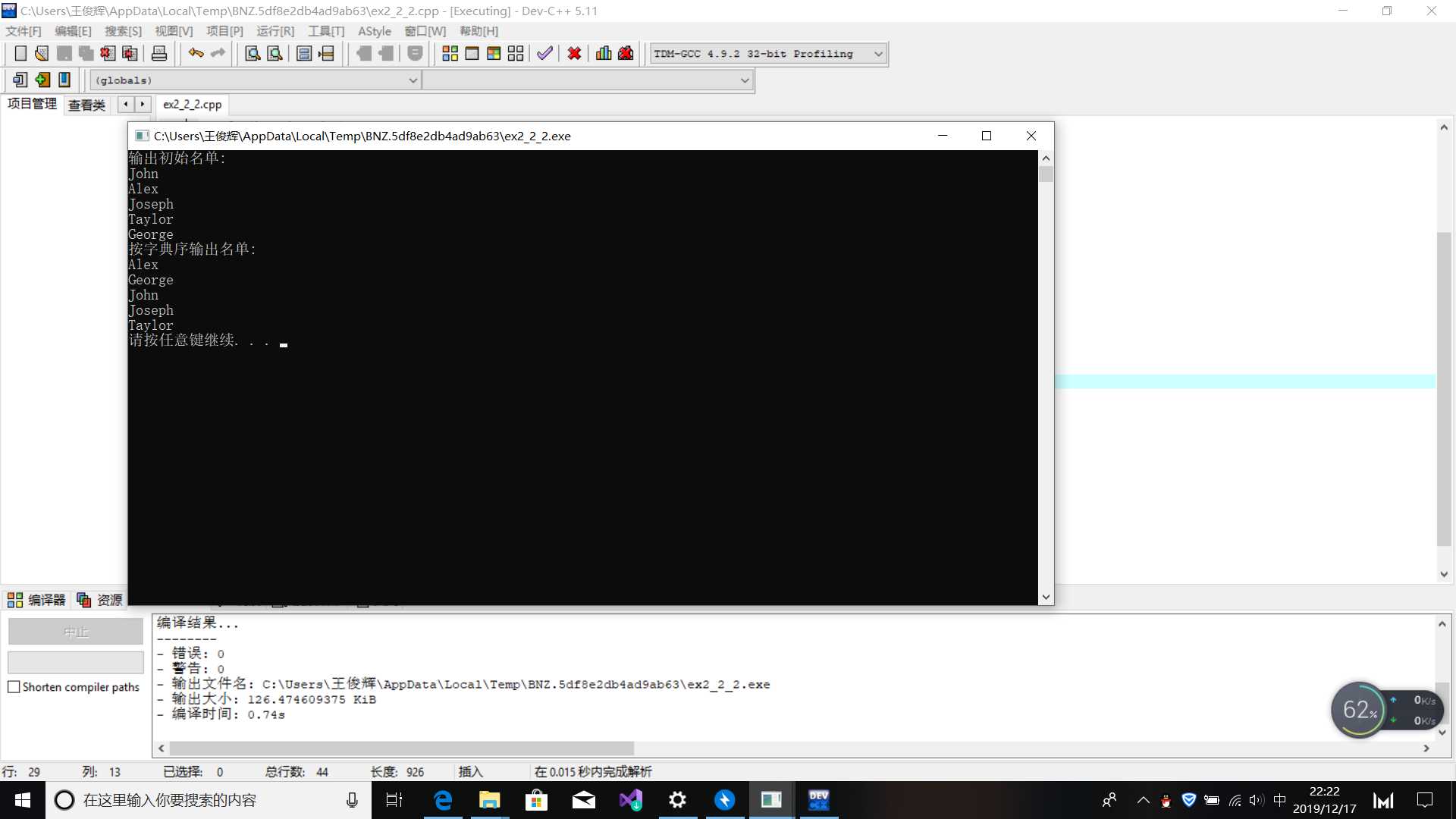Image resolution: width=1456 pixels, height=819 pixels.
Task: Click the Insert snippet toolbar icon
Action: (20, 80)
